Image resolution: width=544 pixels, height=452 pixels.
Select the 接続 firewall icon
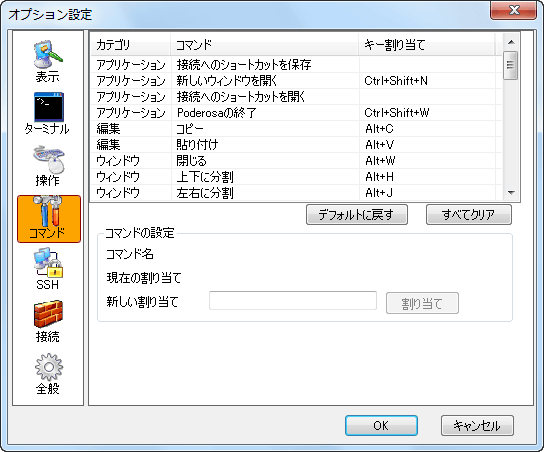coord(48,321)
